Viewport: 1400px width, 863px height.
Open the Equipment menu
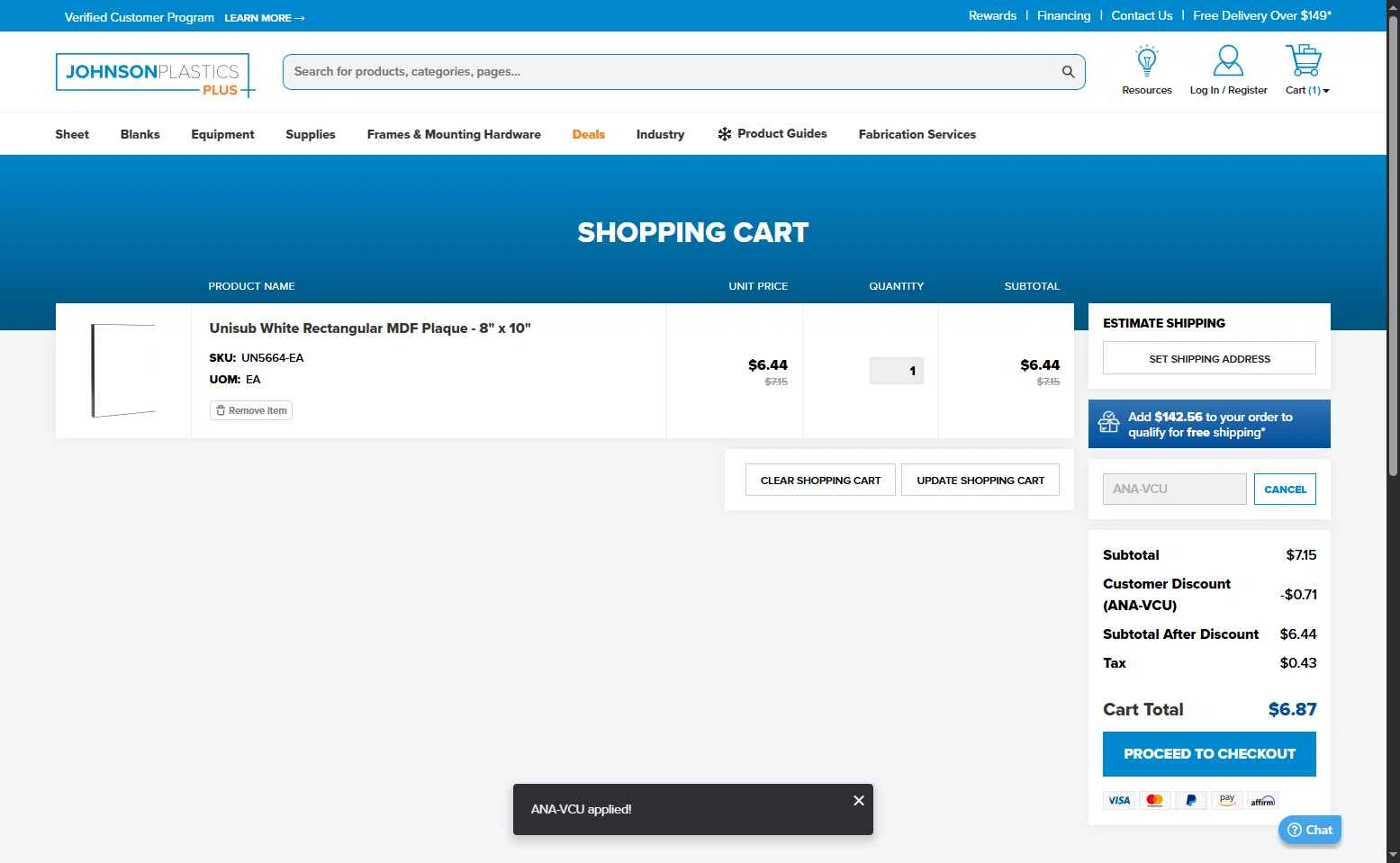click(222, 134)
